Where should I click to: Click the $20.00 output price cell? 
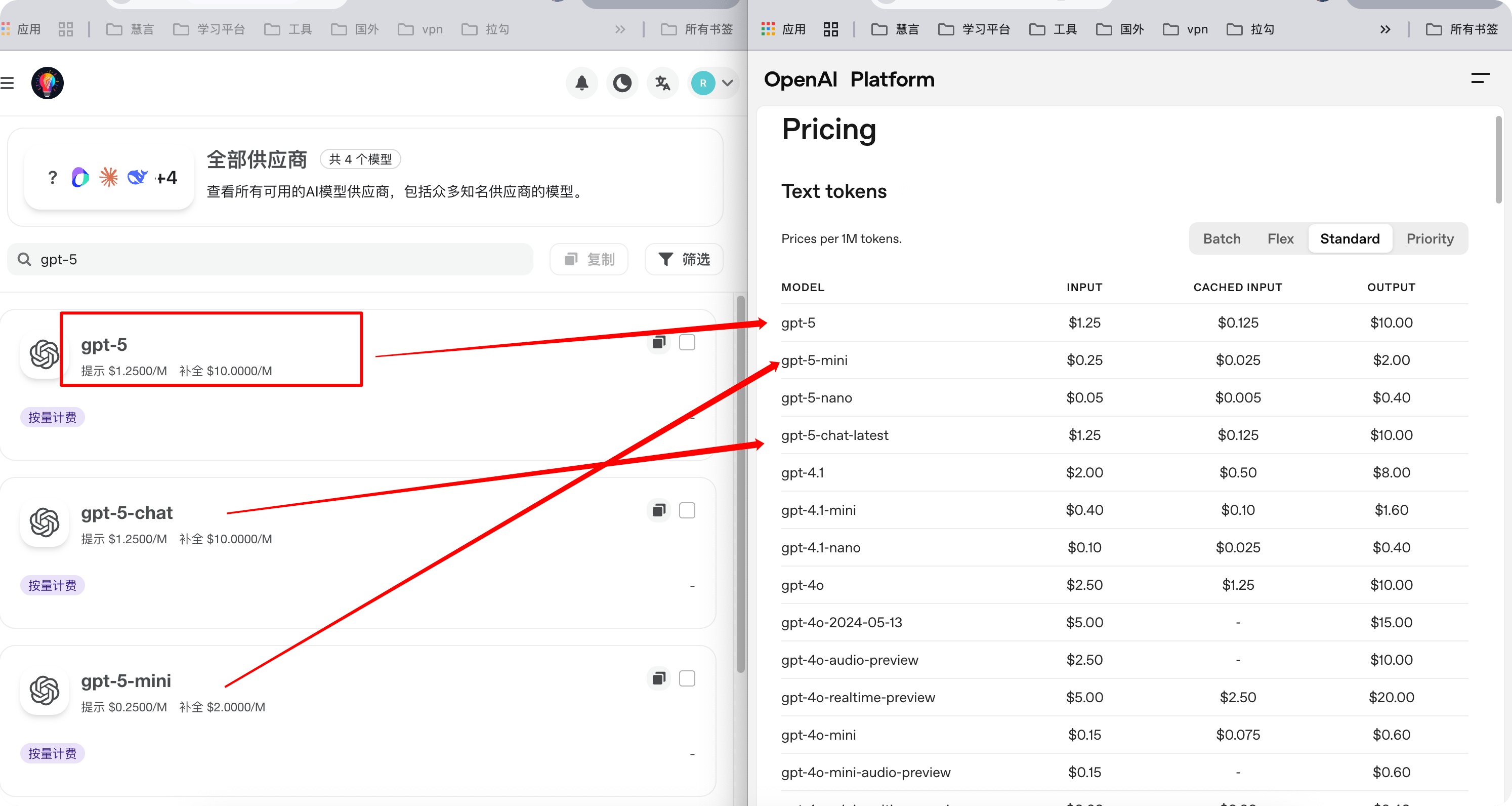point(1391,697)
